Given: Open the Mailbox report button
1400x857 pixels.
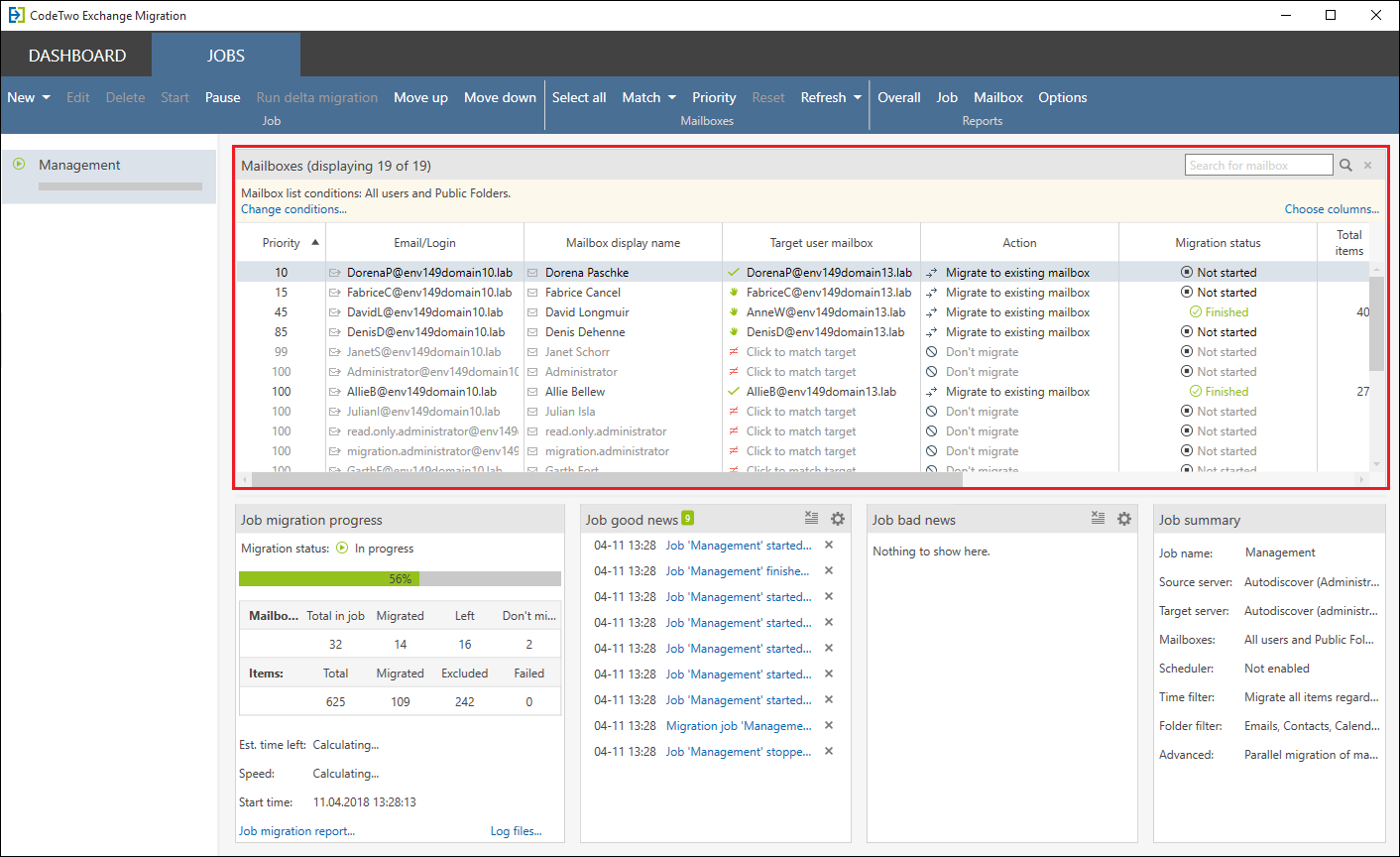Looking at the screenshot, I should (998, 97).
